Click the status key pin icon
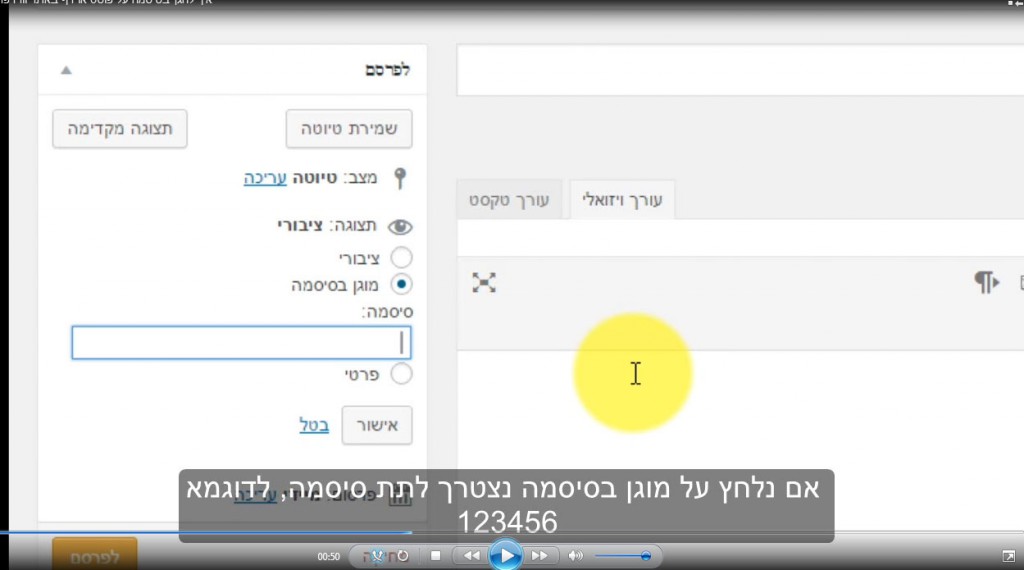This screenshot has width=1024, height=570. [400, 179]
